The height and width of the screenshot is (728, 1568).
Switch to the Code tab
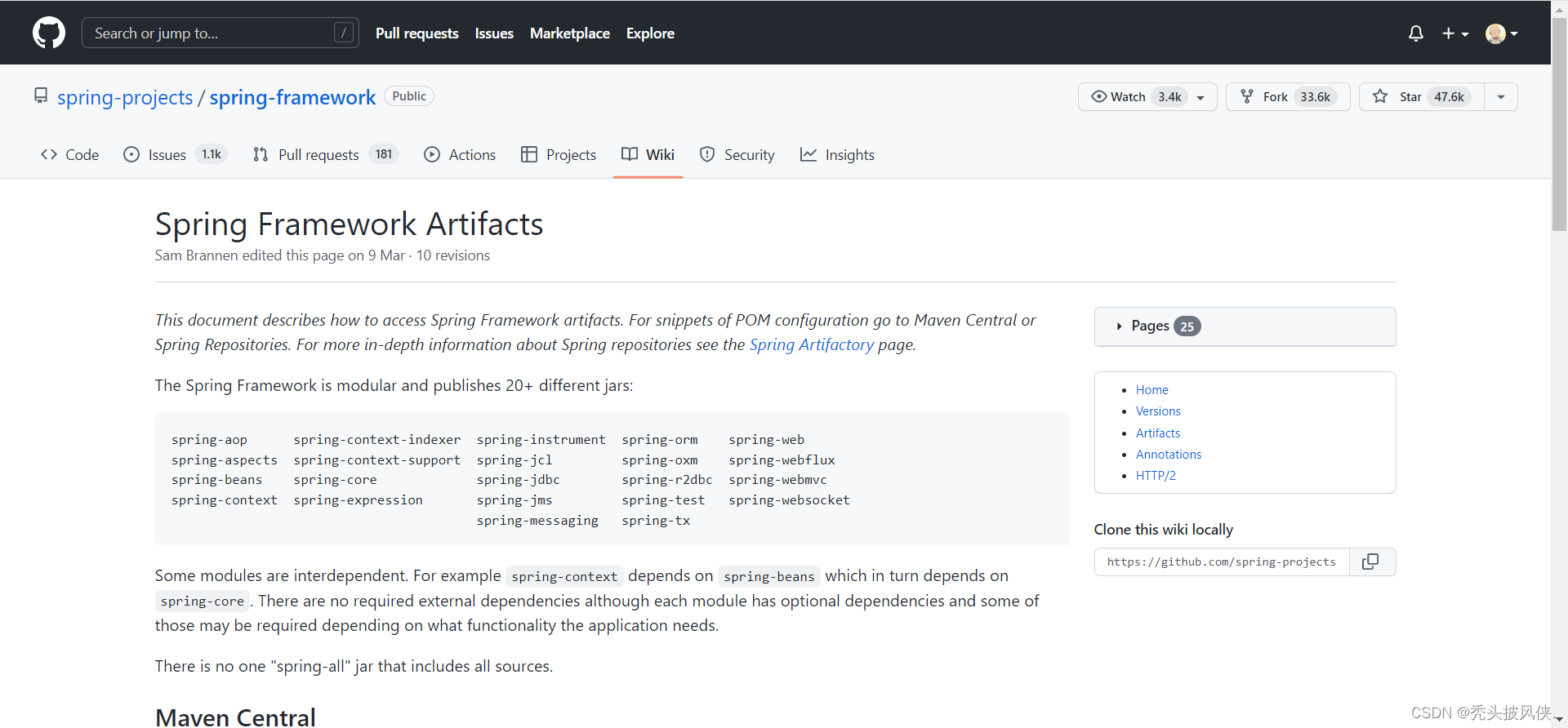(x=69, y=154)
